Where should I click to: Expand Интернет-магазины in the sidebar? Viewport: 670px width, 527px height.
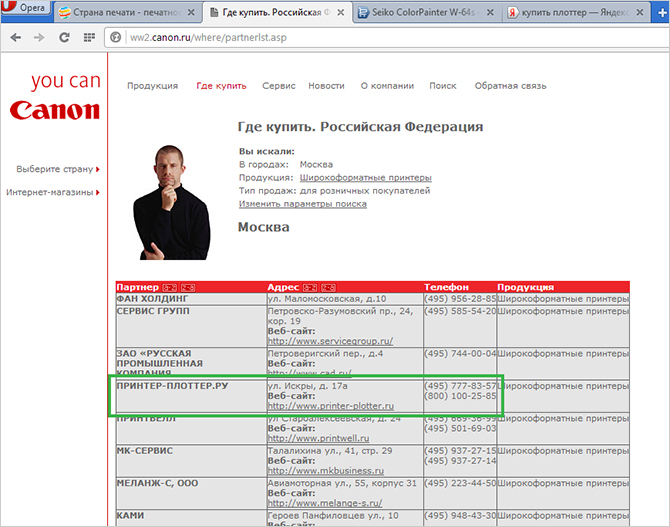click(x=53, y=191)
